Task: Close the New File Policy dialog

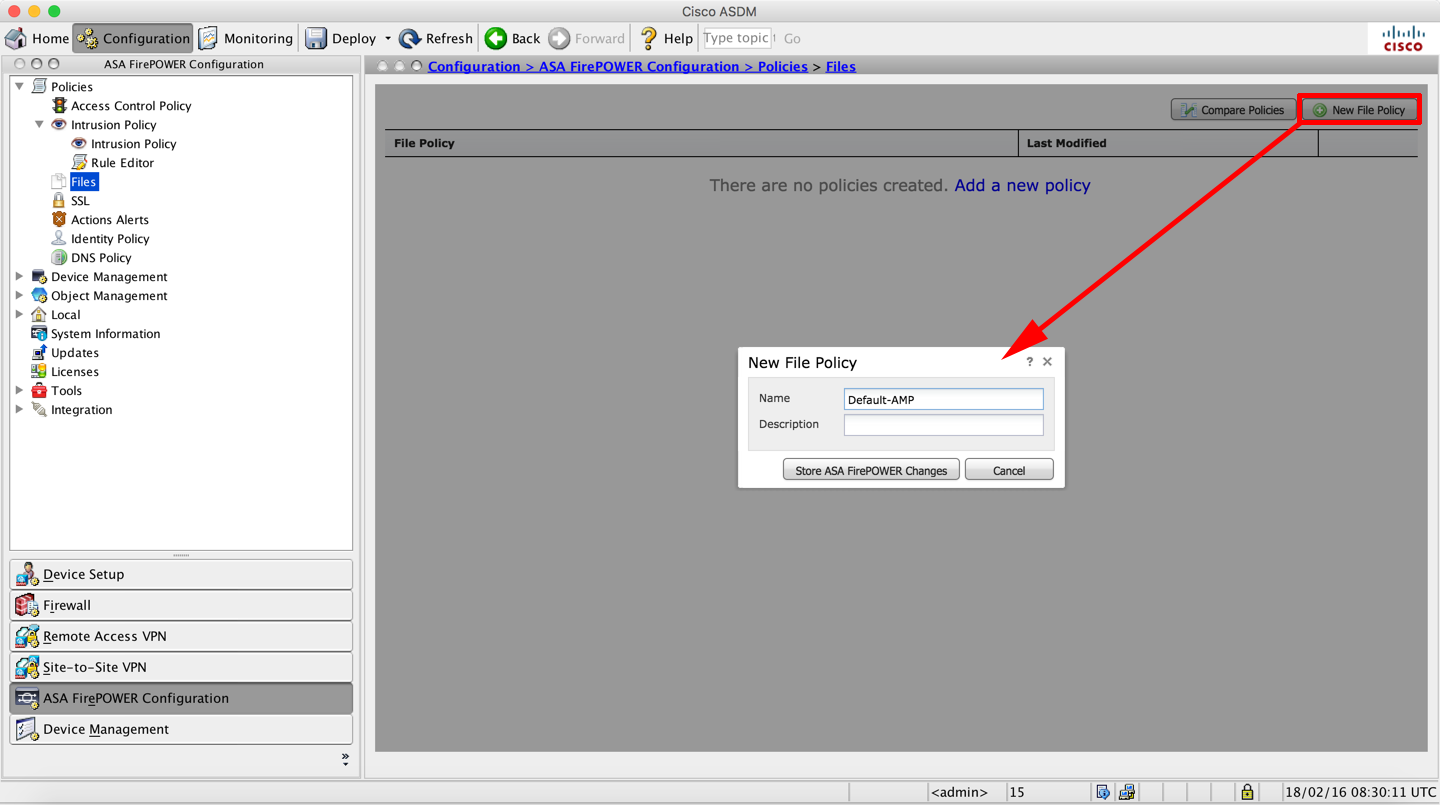Action: point(1047,362)
